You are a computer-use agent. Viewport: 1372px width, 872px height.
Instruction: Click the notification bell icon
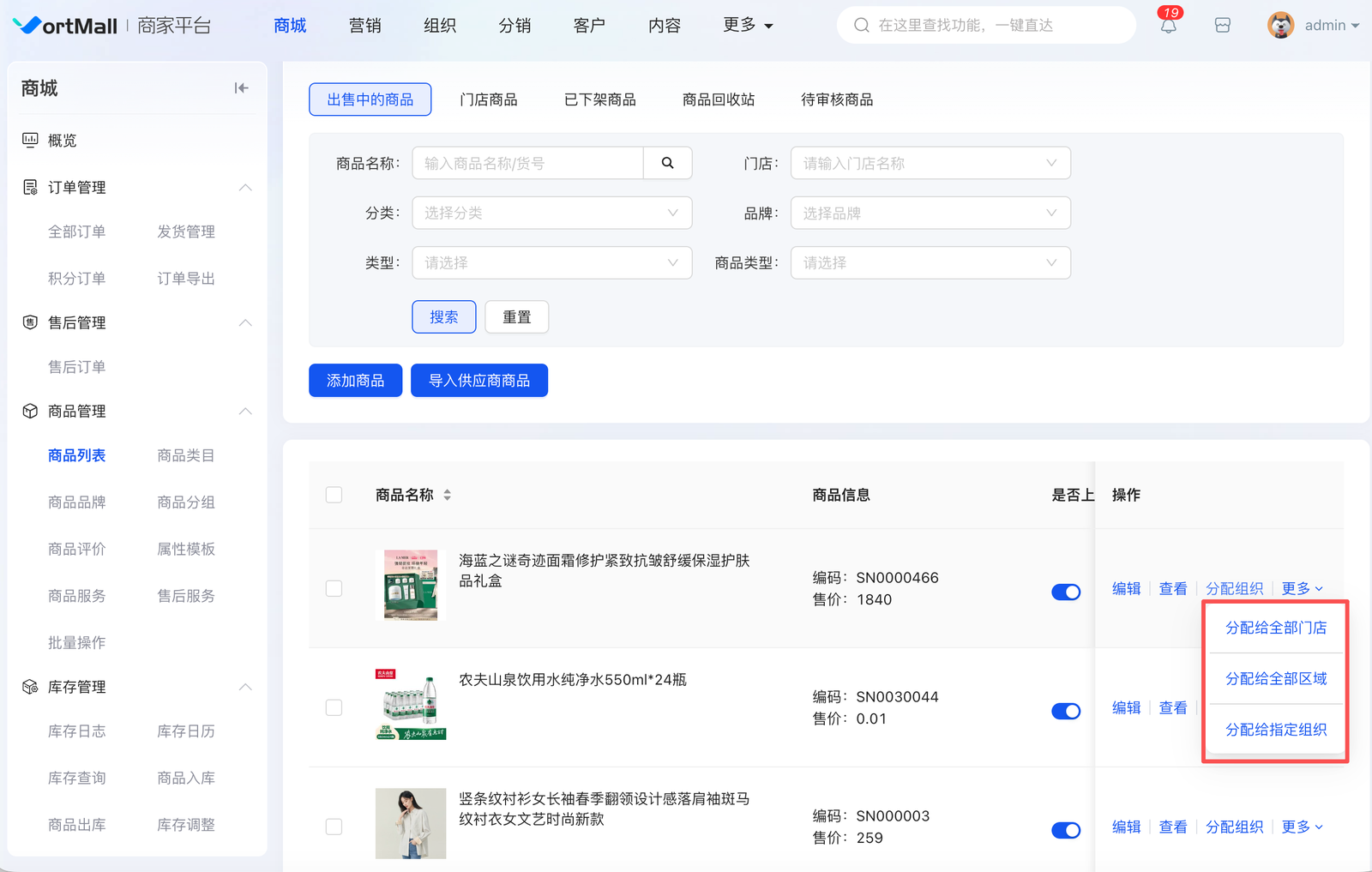coord(1168,26)
